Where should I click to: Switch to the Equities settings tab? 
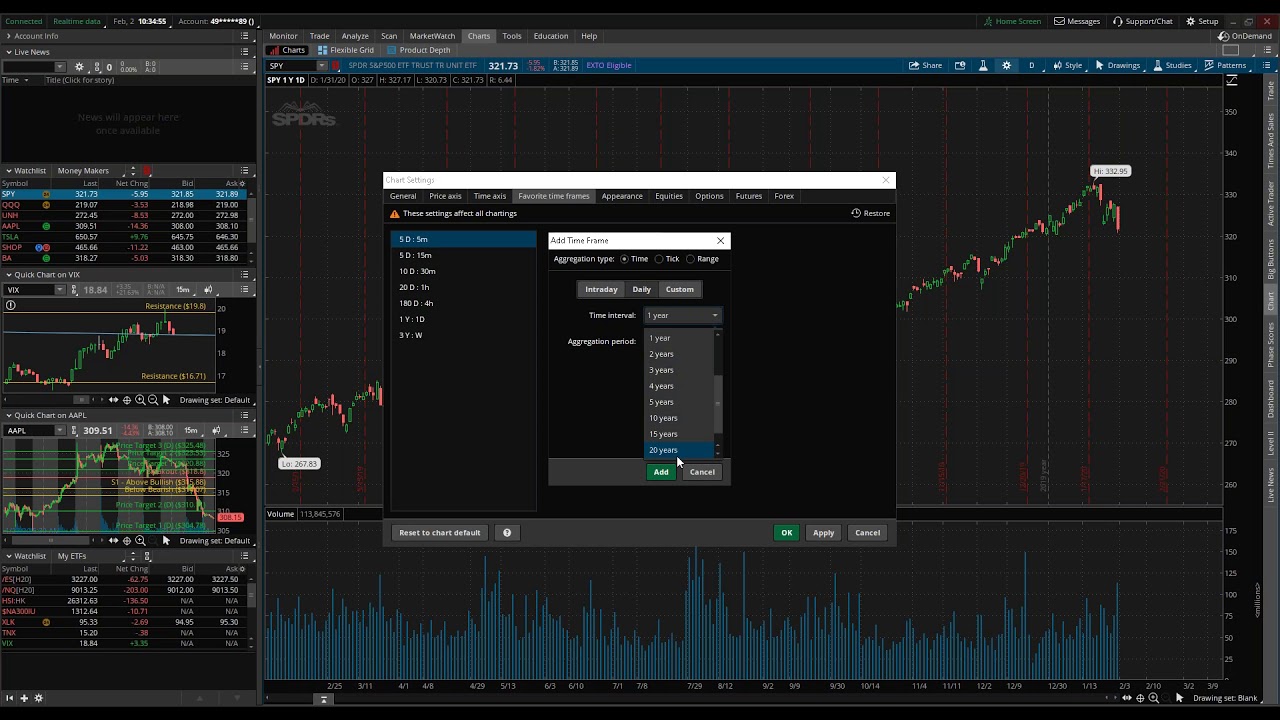tap(669, 196)
